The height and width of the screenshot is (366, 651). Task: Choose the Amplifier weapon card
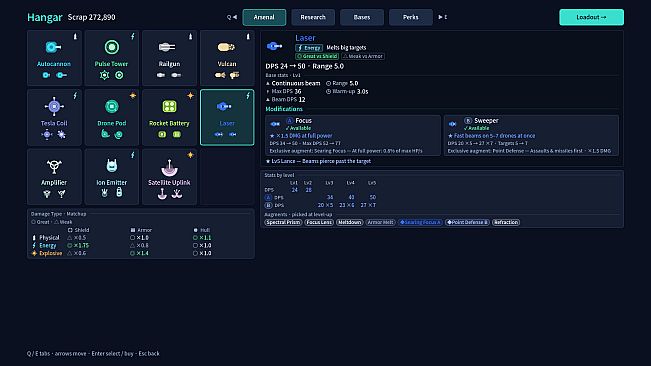click(54, 177)
